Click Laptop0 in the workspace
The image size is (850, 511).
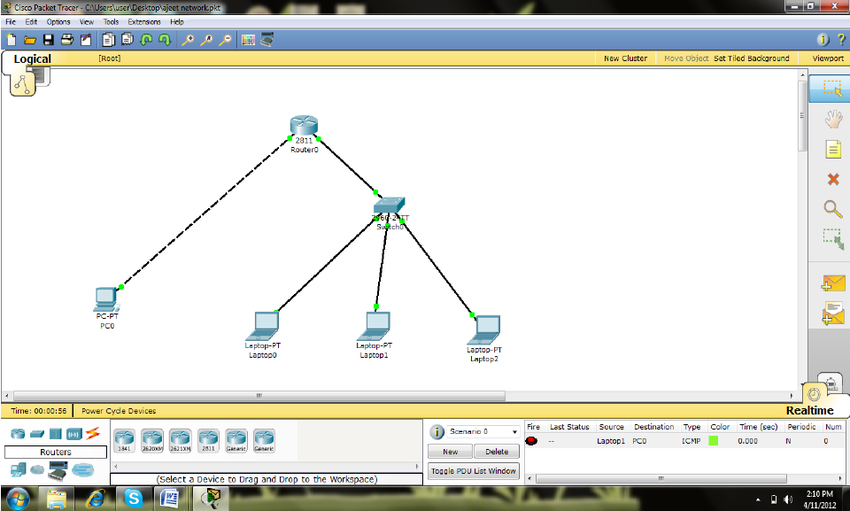263,327
